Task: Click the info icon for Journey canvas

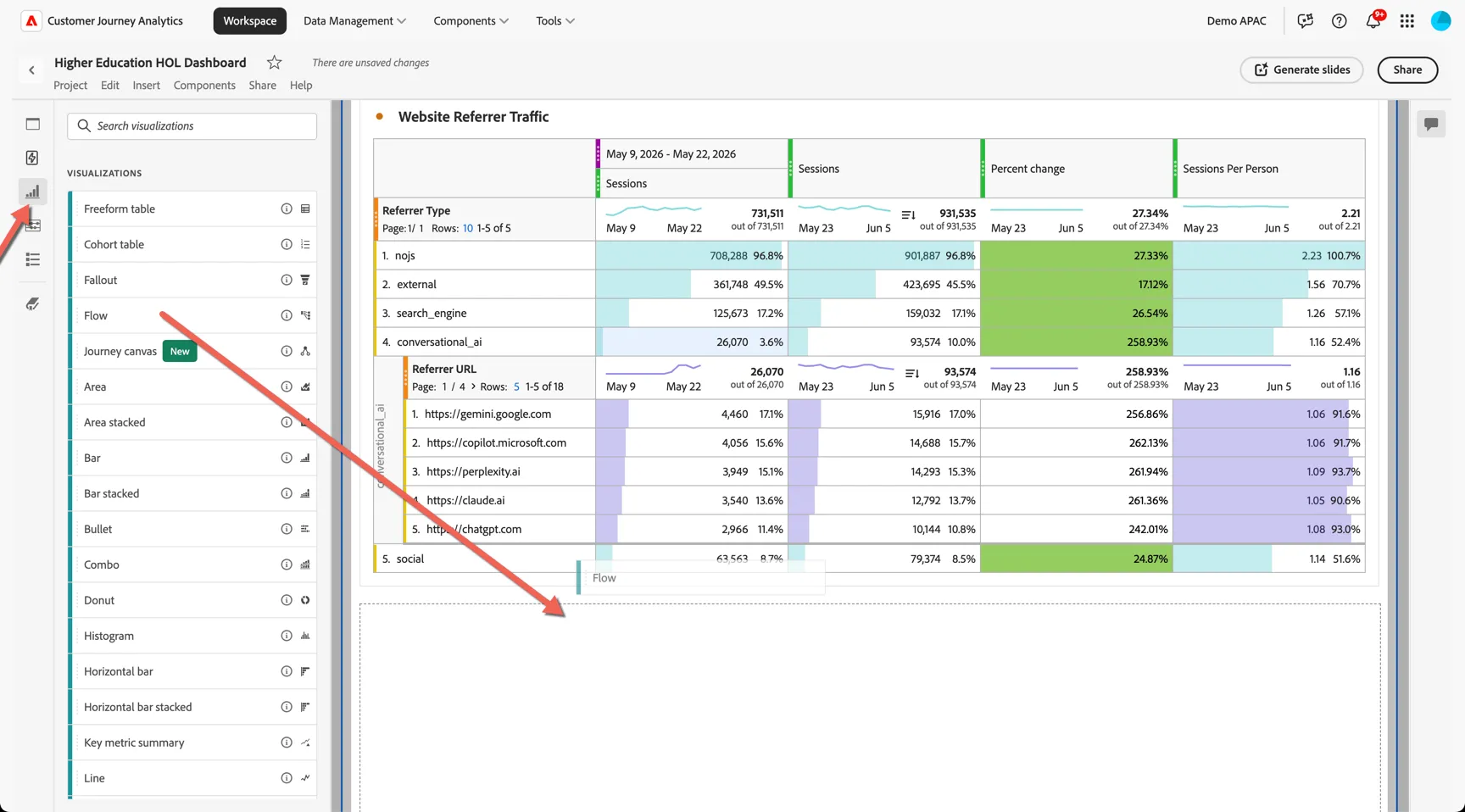Action: click(287, 351)
